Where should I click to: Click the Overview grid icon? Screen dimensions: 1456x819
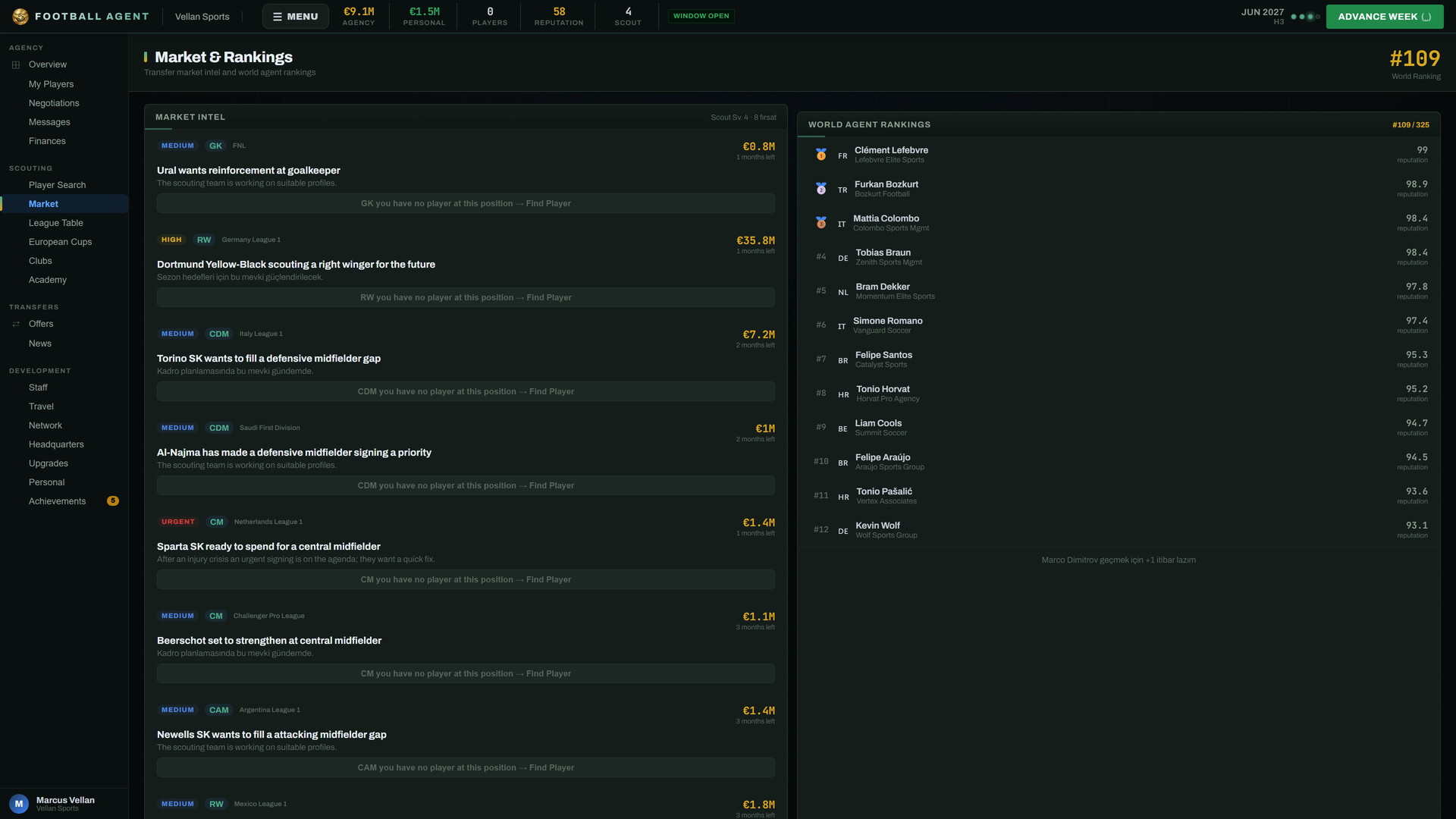pos(16,64)
